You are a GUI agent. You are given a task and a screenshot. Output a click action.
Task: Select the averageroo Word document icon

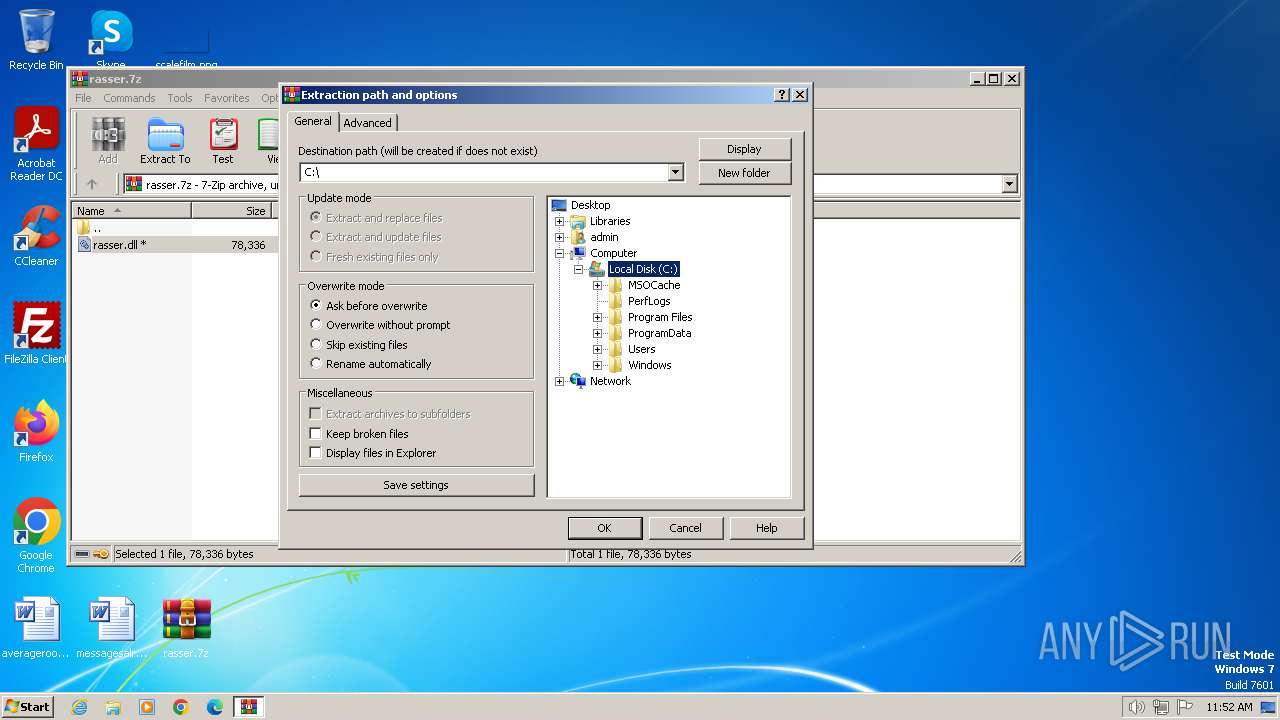[x=36, y=628]
